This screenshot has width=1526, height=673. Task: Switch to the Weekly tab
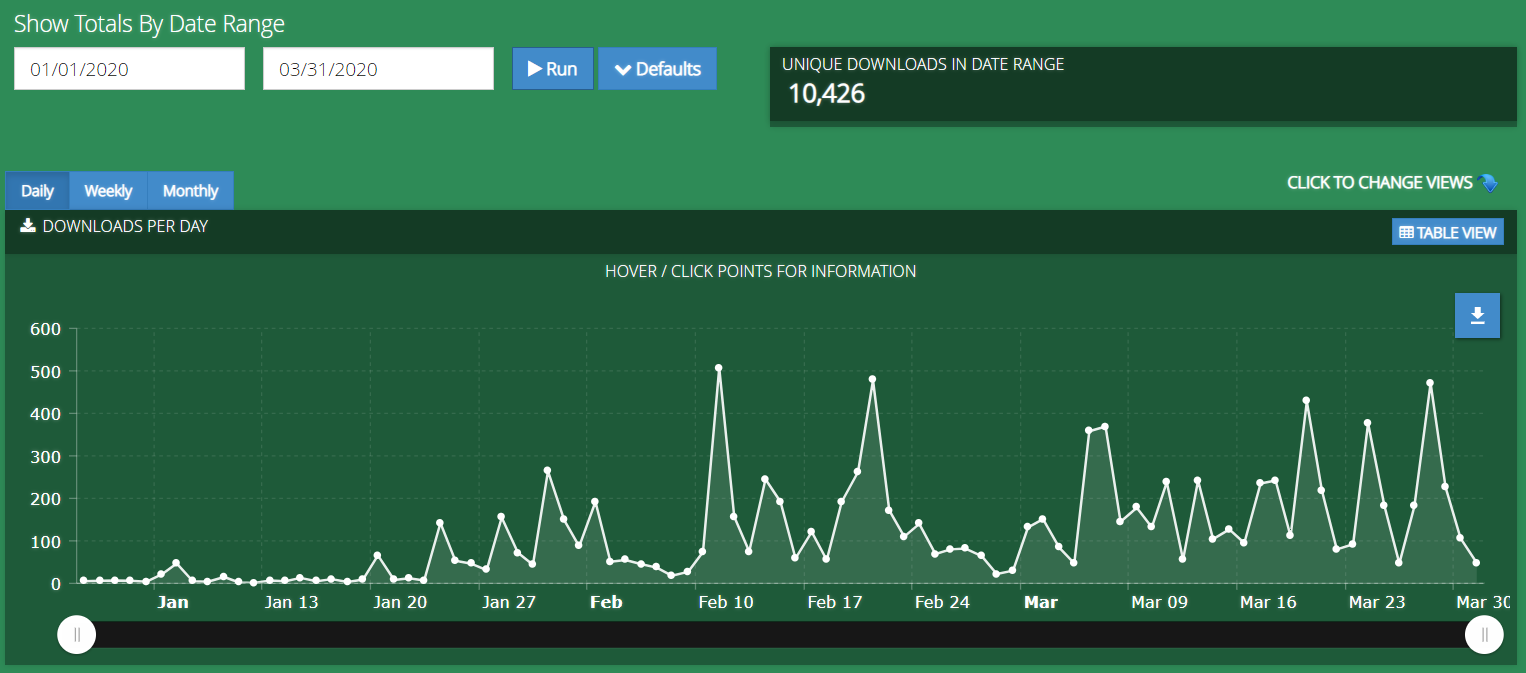[x=108, y=191]
